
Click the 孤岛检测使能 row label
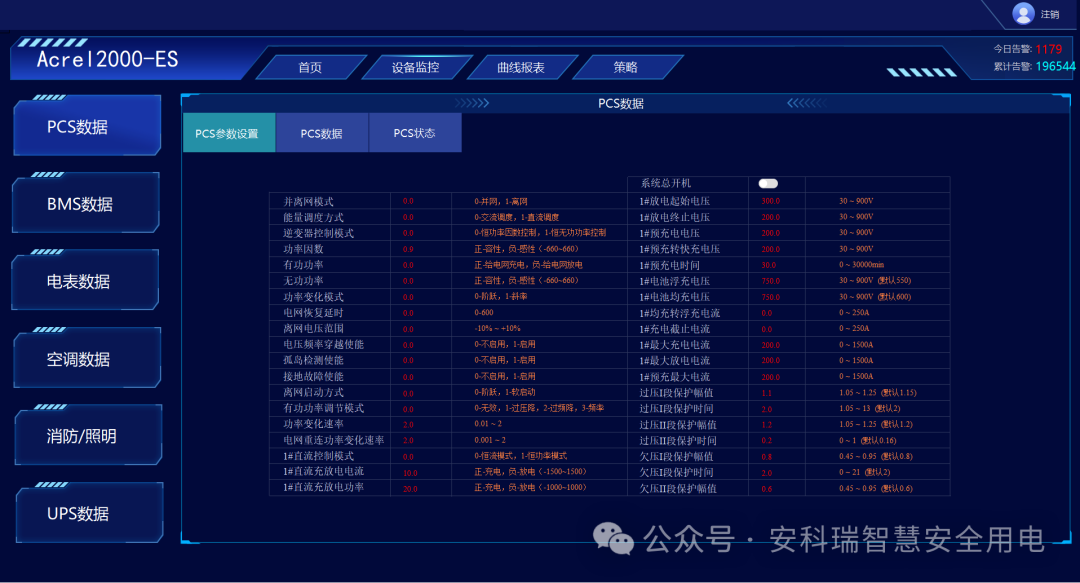tap(313, 360)
